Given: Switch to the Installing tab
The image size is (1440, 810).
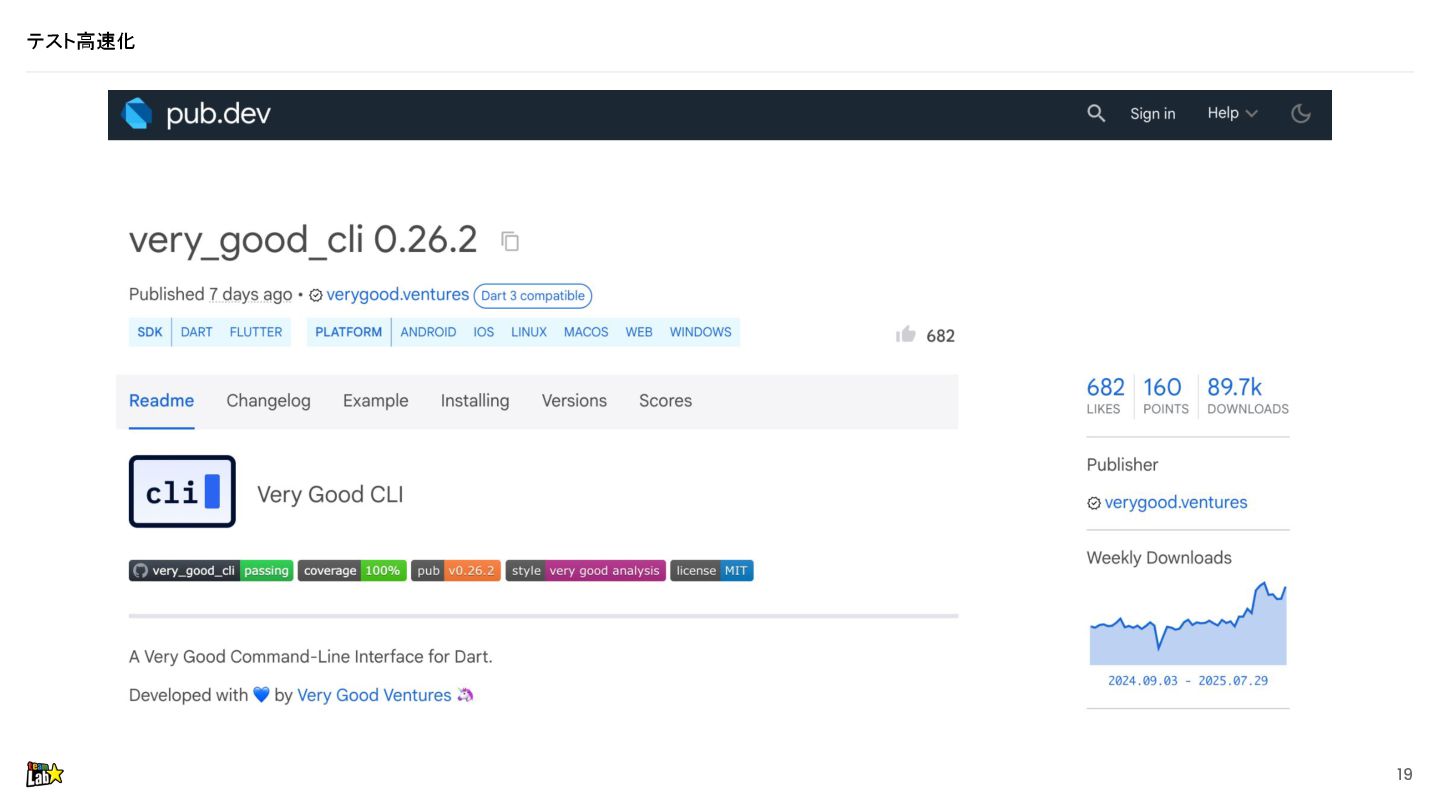Looking at the screenshot, I should [x=475, y=401].
